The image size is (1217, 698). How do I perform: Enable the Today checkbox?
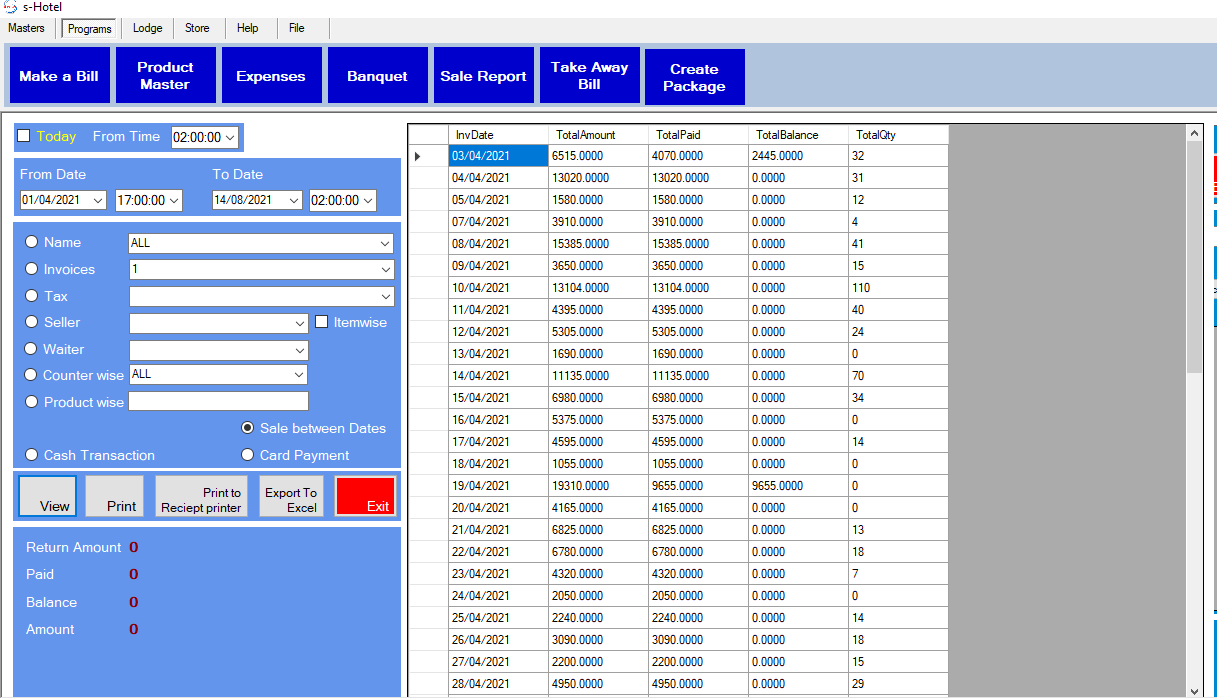pyautogui.click(x=24, y=136)
